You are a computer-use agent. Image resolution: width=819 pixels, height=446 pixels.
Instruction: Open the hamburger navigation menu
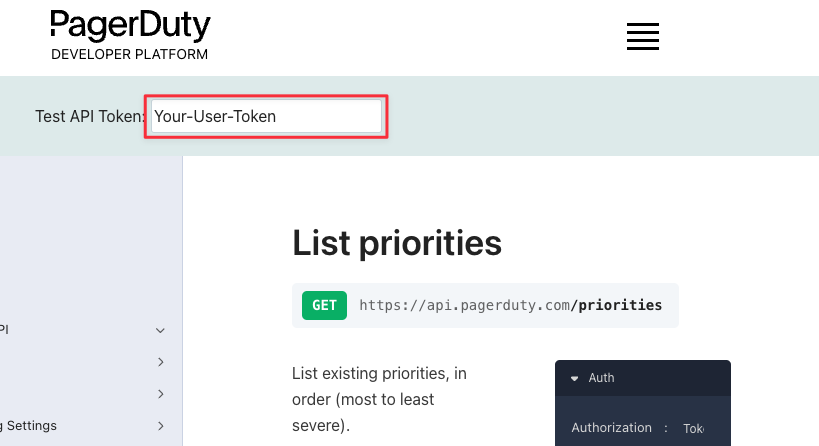tap(642, 37)
